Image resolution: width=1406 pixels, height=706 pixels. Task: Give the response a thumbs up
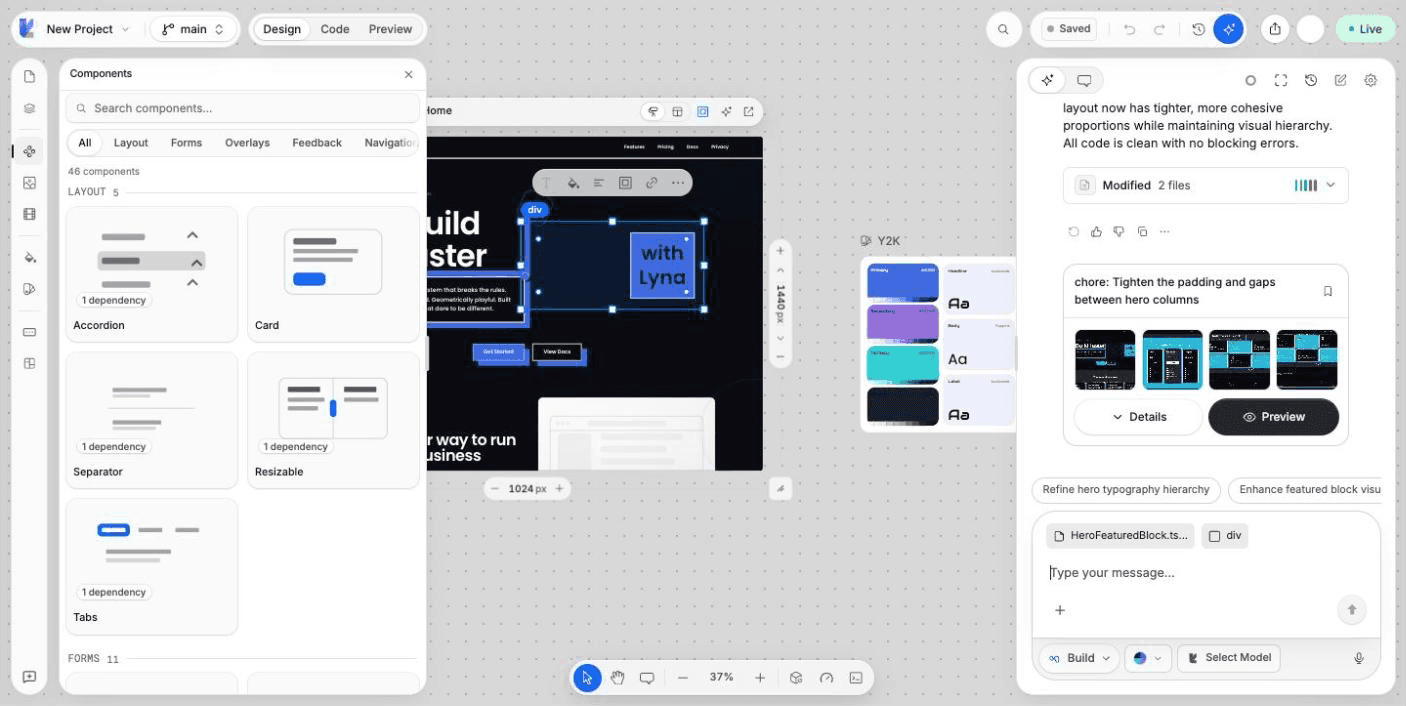click(1096, 232)
